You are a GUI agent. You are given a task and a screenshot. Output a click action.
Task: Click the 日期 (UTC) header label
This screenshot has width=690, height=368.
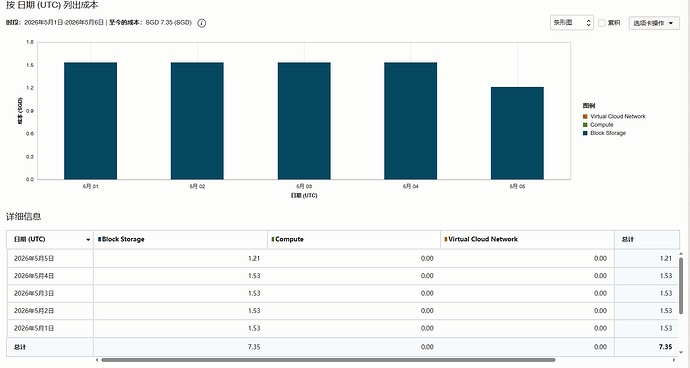click(x=29, y=239)
